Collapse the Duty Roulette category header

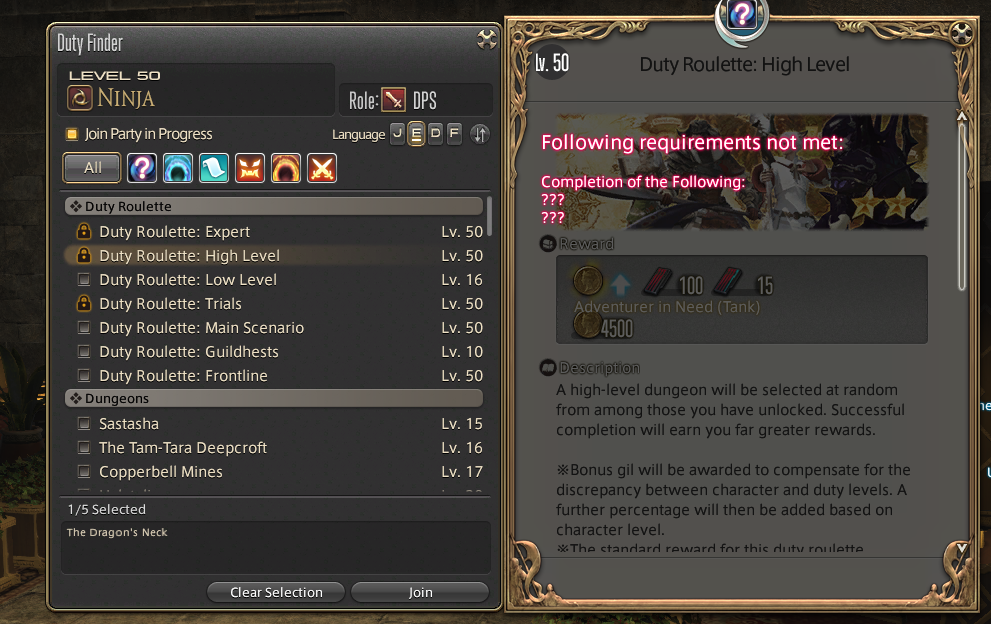[x=274, y=206]
